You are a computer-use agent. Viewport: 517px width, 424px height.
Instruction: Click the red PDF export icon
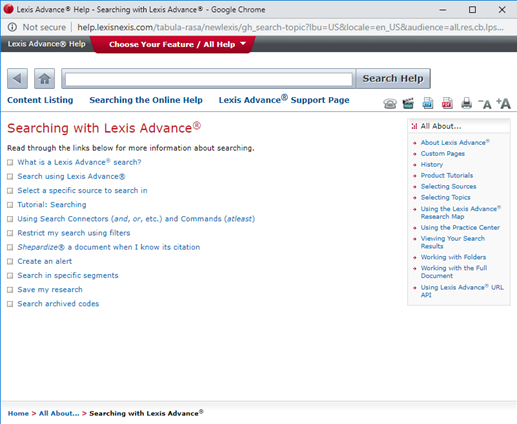tap(447, 103)
